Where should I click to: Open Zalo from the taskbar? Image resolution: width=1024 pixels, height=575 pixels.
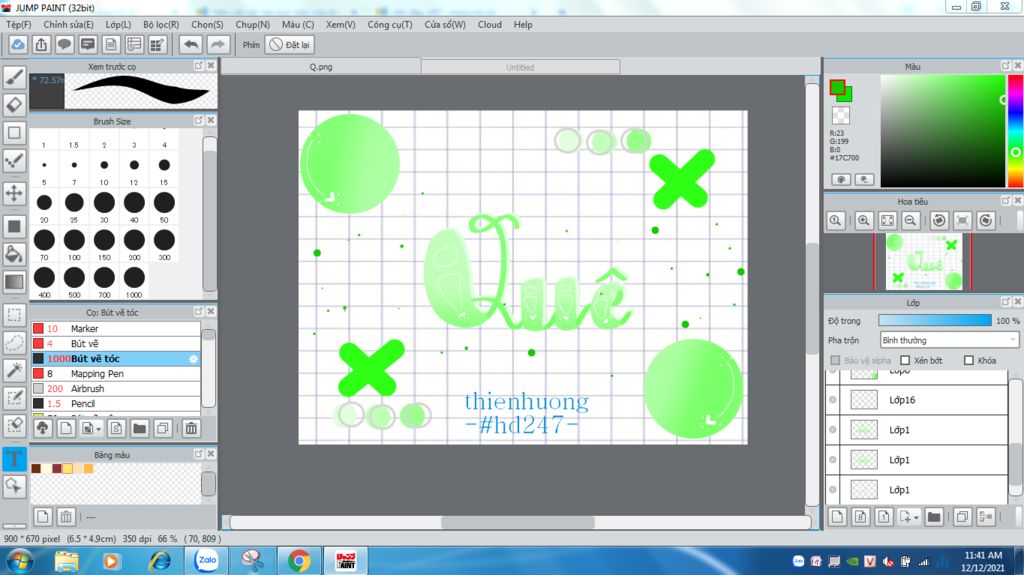pos(207,561)
